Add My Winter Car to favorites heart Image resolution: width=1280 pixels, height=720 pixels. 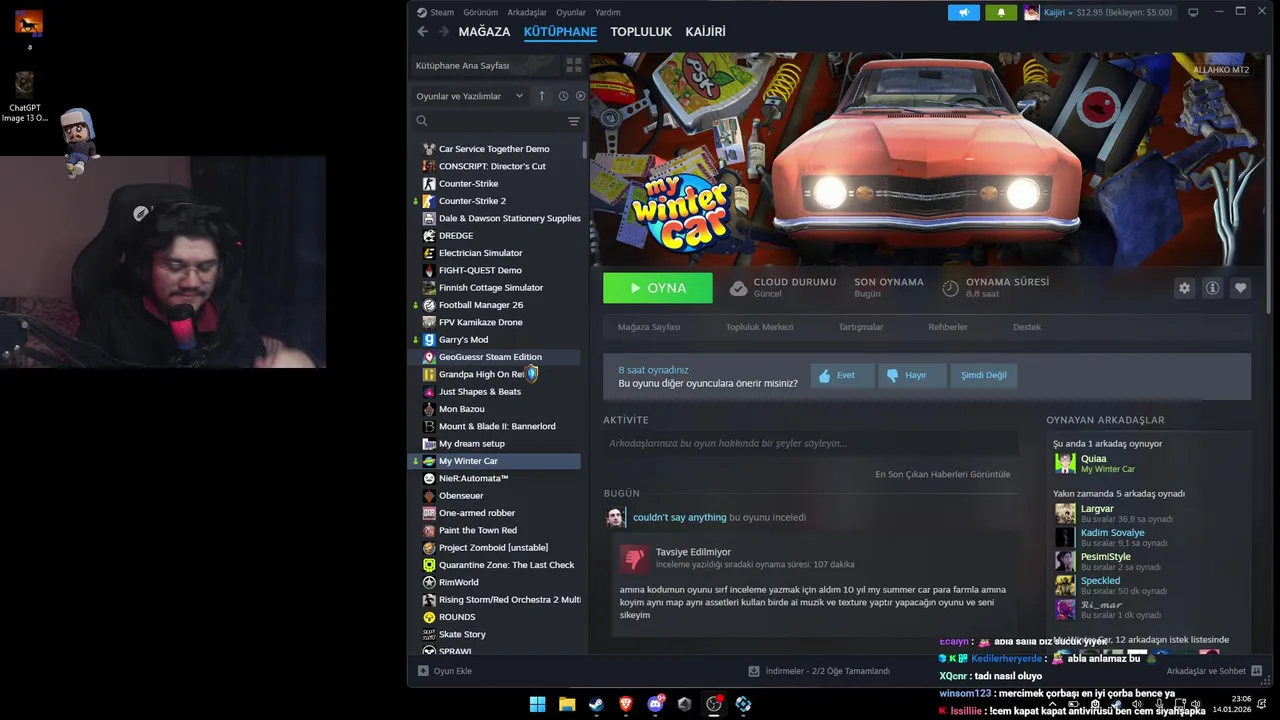point(1240,288)
